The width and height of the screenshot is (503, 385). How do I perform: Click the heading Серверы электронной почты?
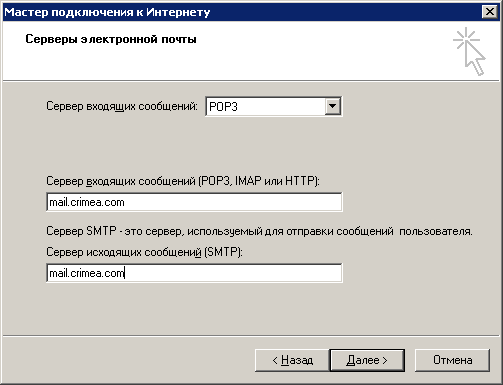coord(111,39)
